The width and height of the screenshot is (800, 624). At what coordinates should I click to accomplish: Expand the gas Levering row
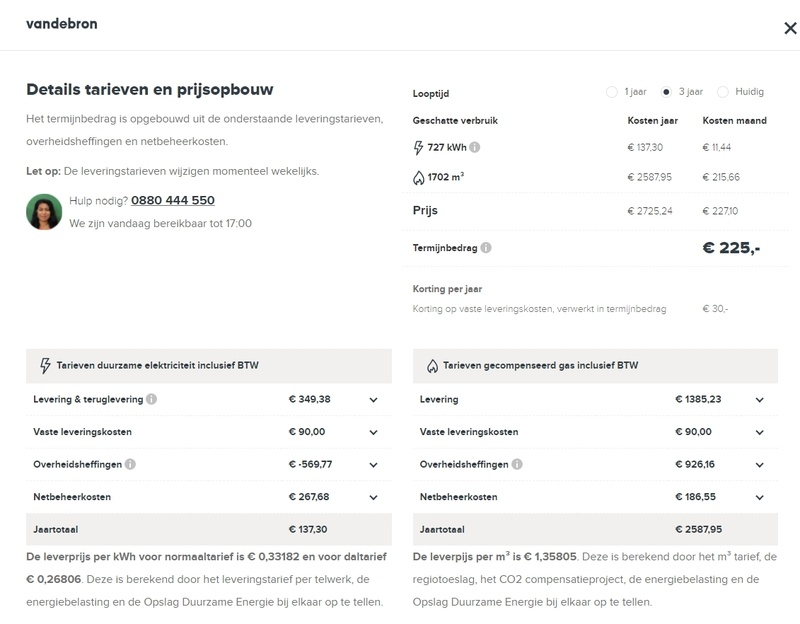click(760, 400)
